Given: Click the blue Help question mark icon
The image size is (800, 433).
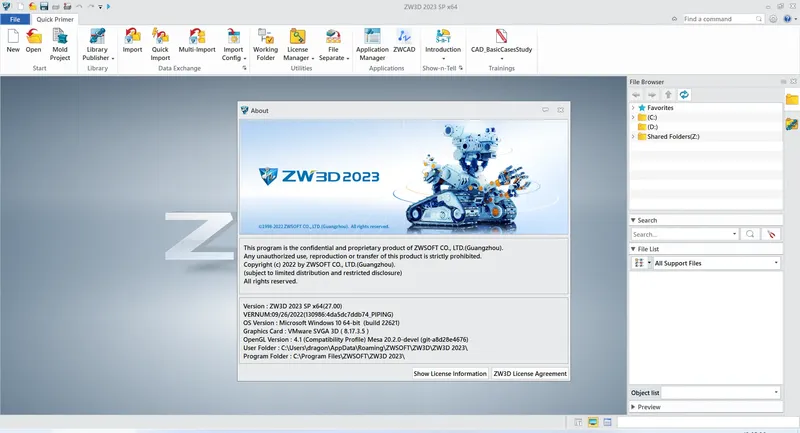Looking at the screenshot, I should [x=787, y=19].
